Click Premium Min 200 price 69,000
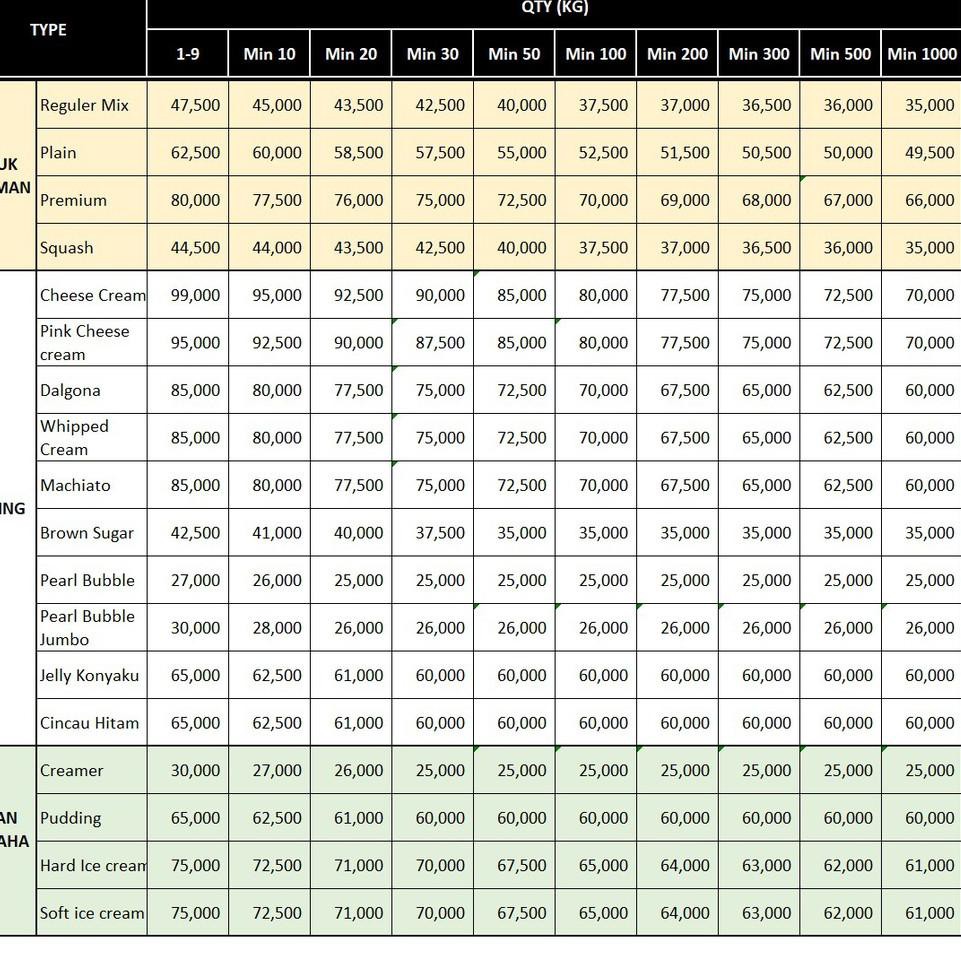This screenshot has width=961, height=961. click(677, 200)
